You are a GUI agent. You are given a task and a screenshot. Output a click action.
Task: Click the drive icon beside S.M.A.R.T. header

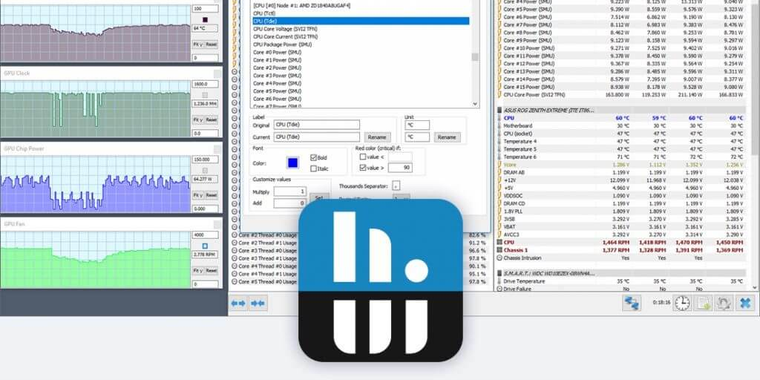[x=500, y=273]
